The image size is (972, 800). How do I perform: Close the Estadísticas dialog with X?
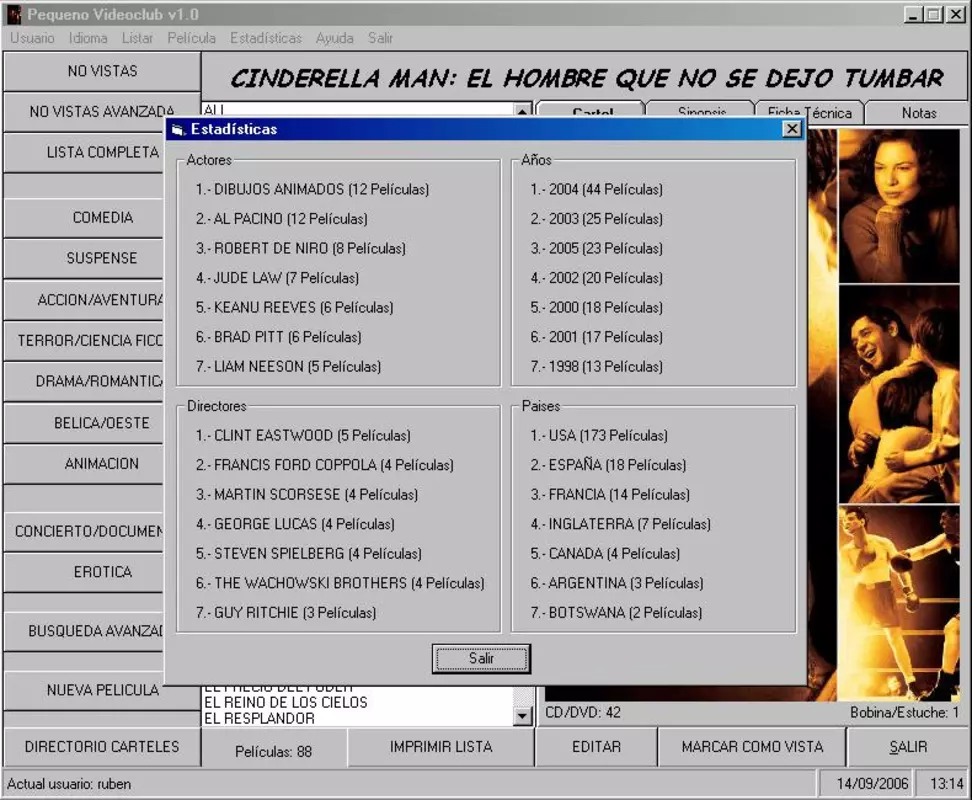792,129
